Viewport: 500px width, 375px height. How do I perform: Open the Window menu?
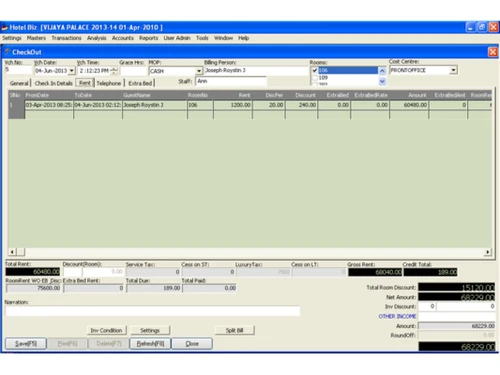click(223, 38)
